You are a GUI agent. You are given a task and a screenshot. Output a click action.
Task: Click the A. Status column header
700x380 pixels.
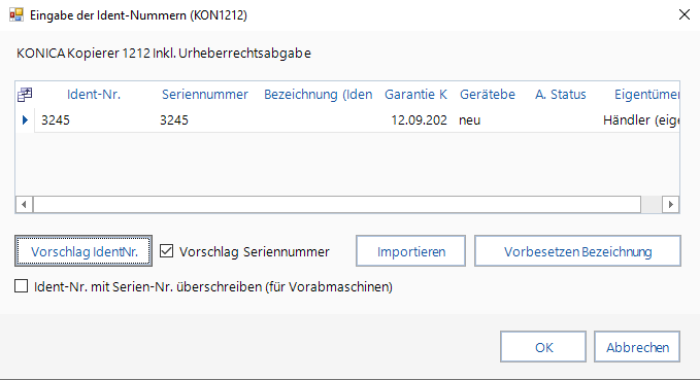click(561, 94)
